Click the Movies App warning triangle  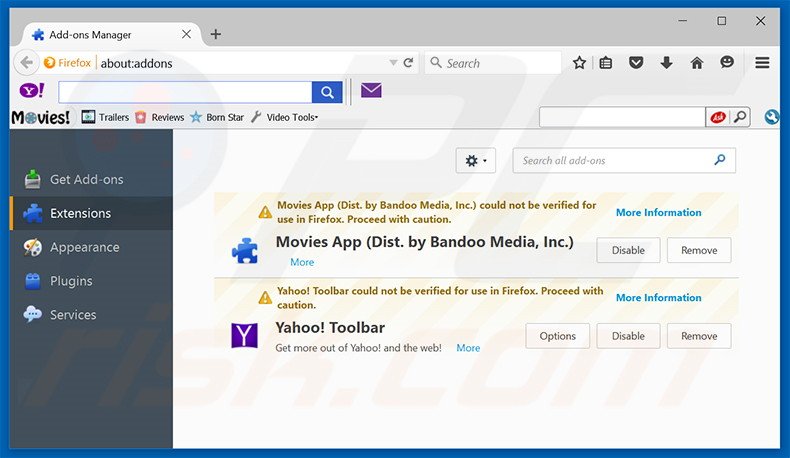[265, 212]
